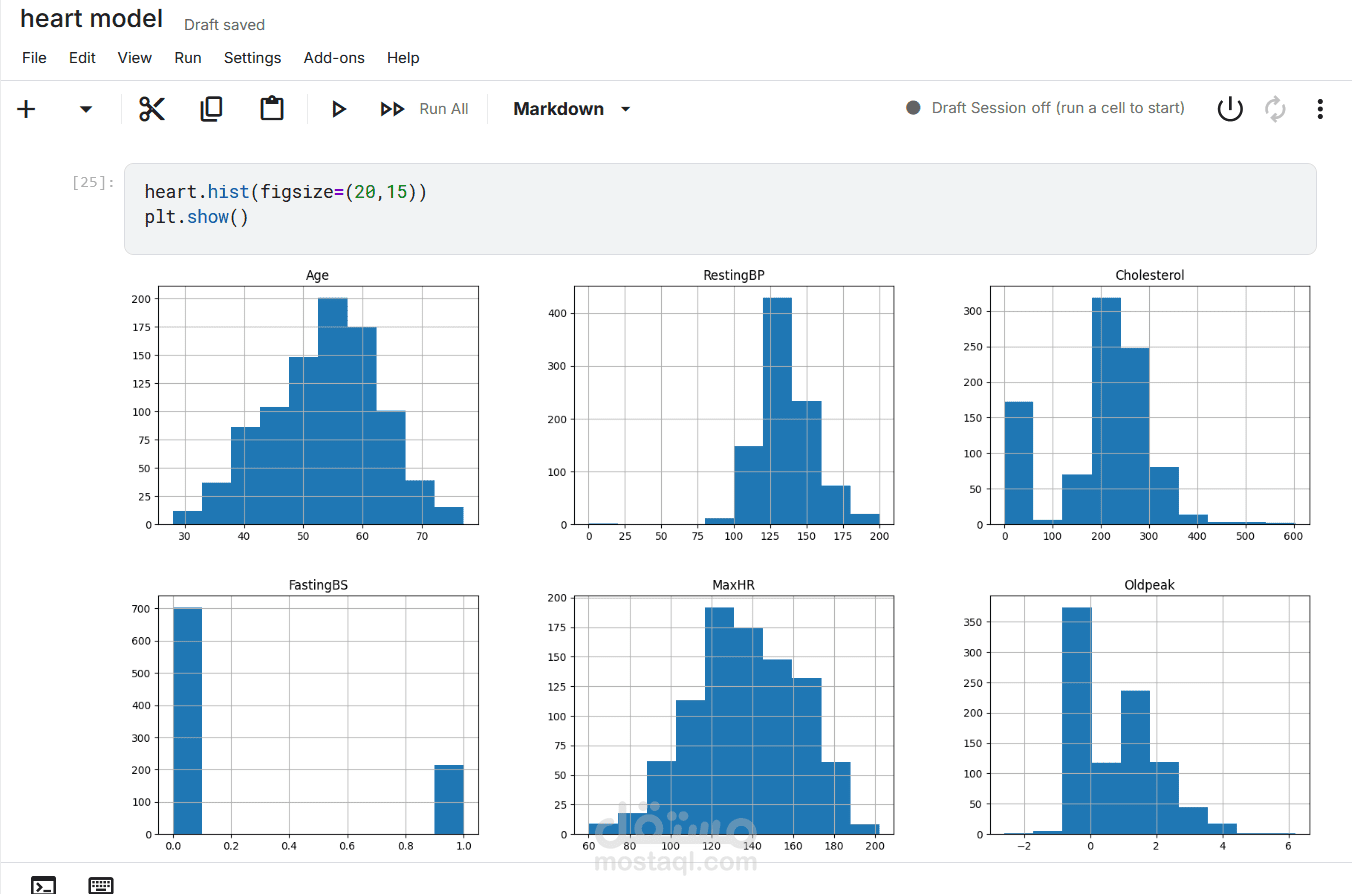This screenshot has height=894, width=1352.
Task: Click Run All cells button
Action: pyautogui.click(x=424, y=109)
